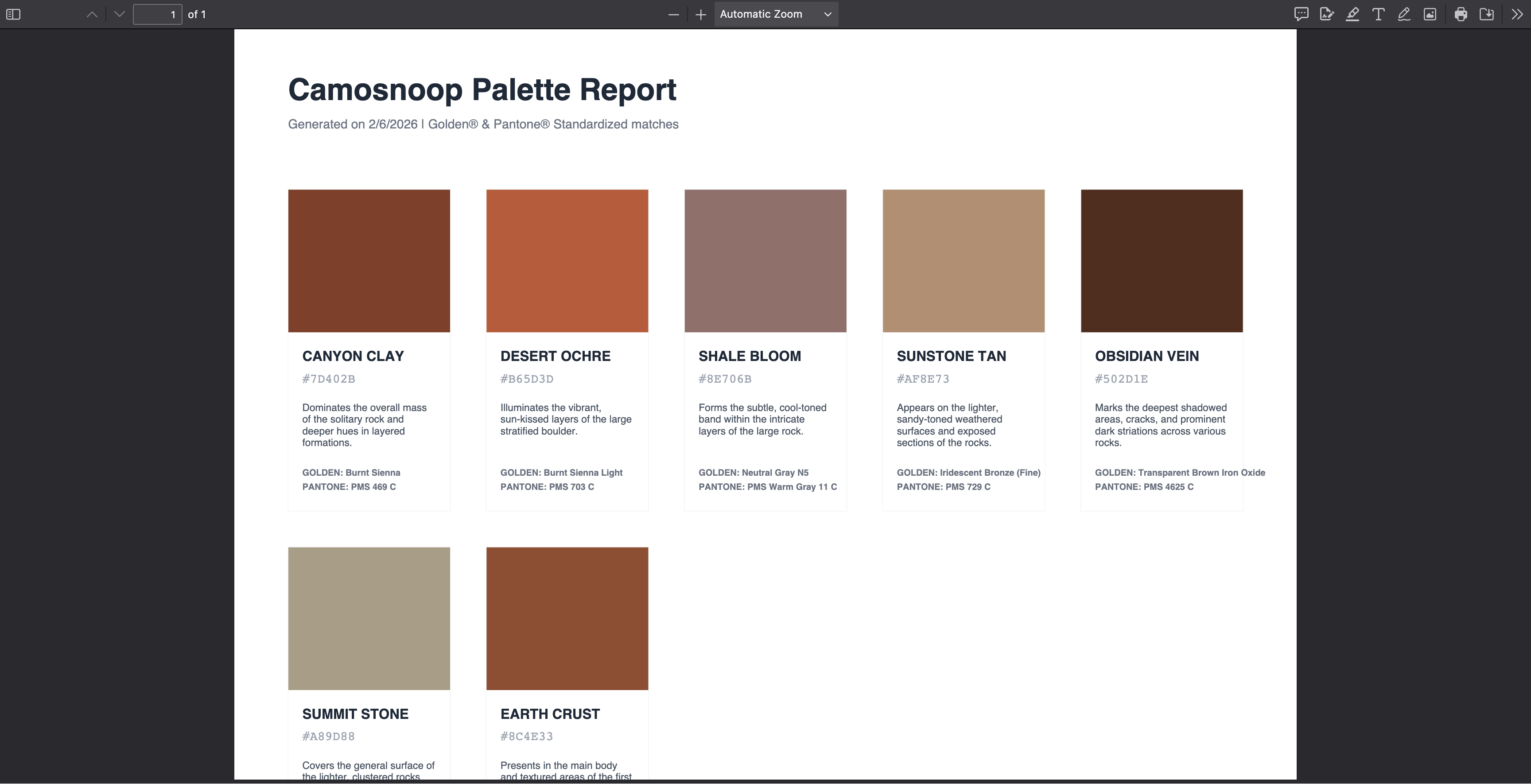Zoom out with the minus button
Viewport: 1531px width, 784px height.
coord(673,14)
